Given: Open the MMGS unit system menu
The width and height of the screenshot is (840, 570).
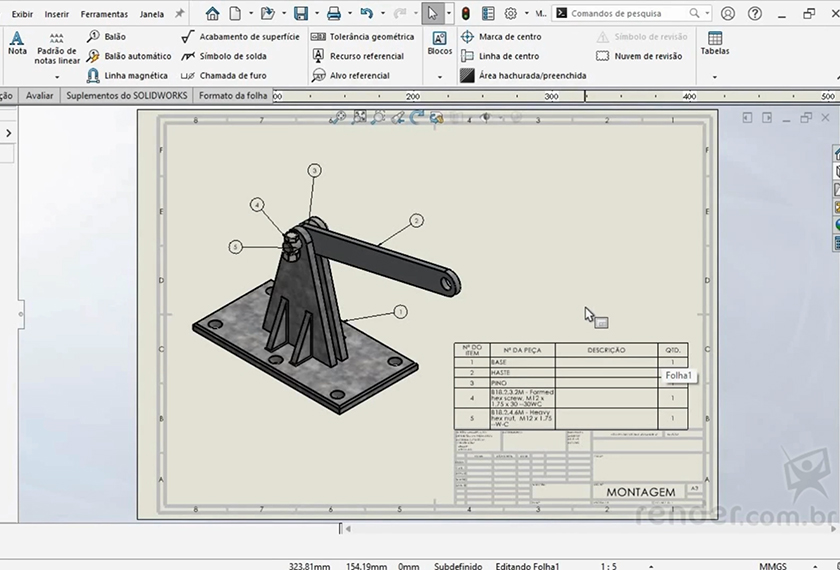Looking at the screenshot, I should [x=772, y=565].
